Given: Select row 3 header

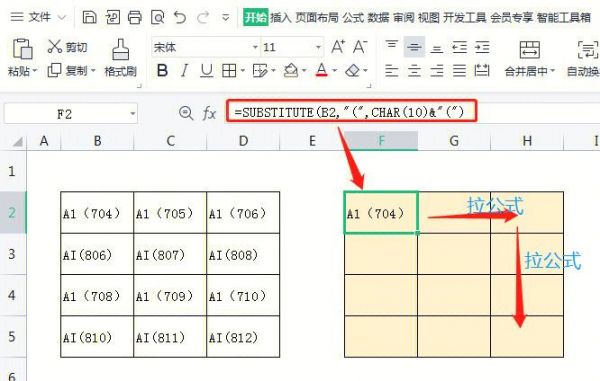Looking at the screenshot, I should click(12, 254).
